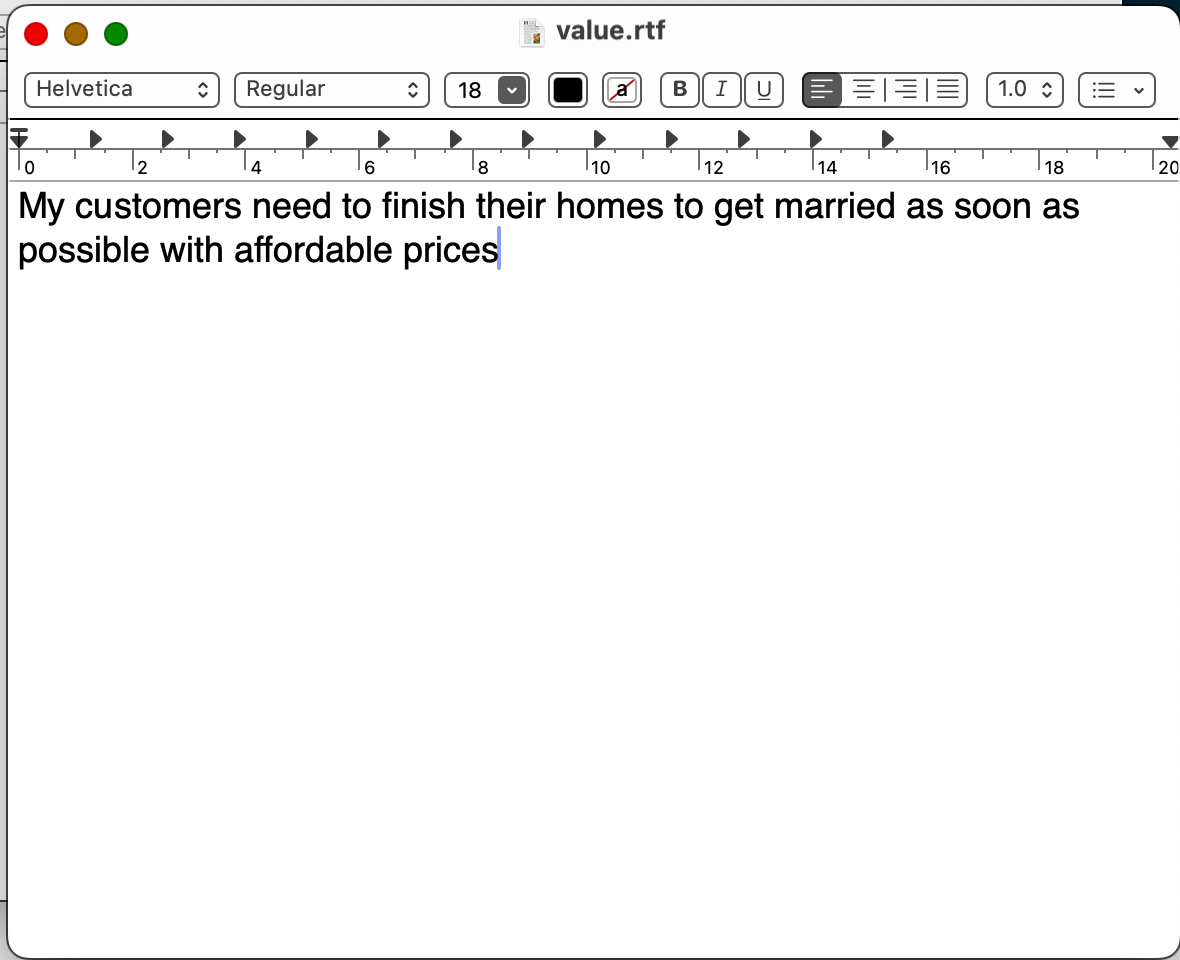Open the list bullets and numbering dropdown

coord(1117,90)
